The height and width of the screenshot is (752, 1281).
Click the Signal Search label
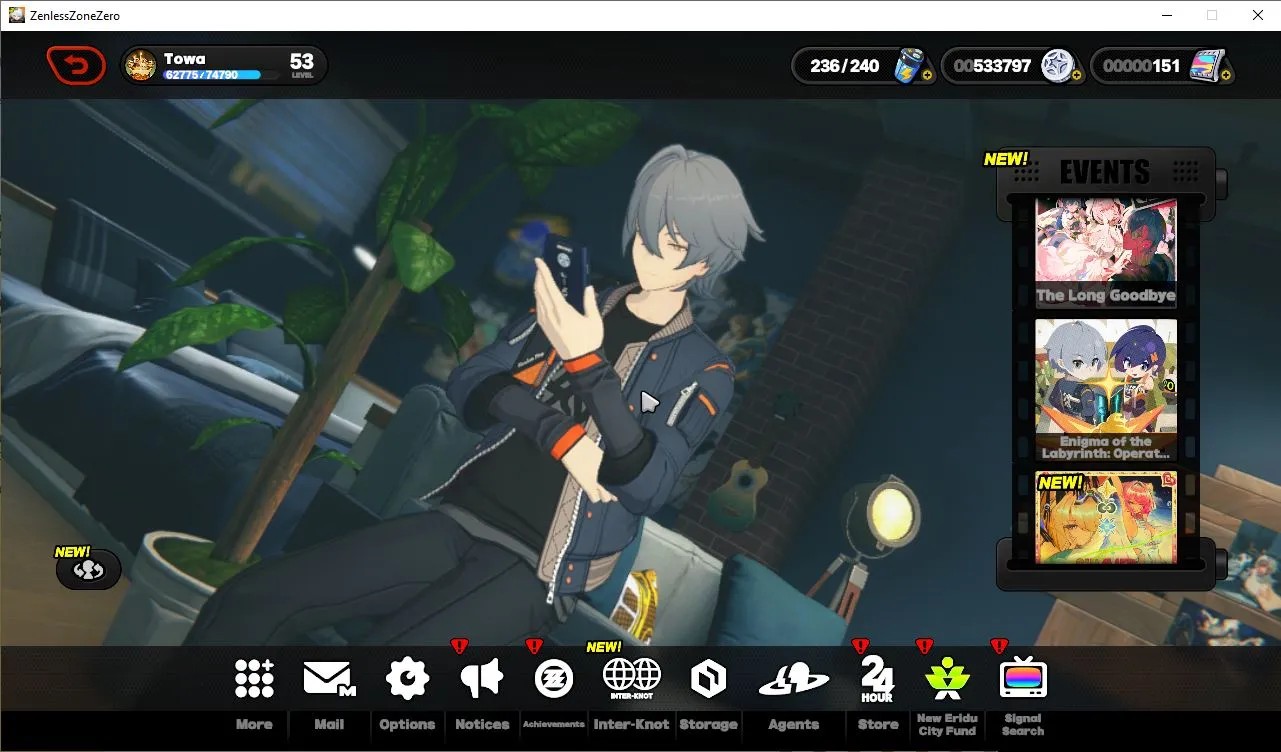pos(1023,725)
